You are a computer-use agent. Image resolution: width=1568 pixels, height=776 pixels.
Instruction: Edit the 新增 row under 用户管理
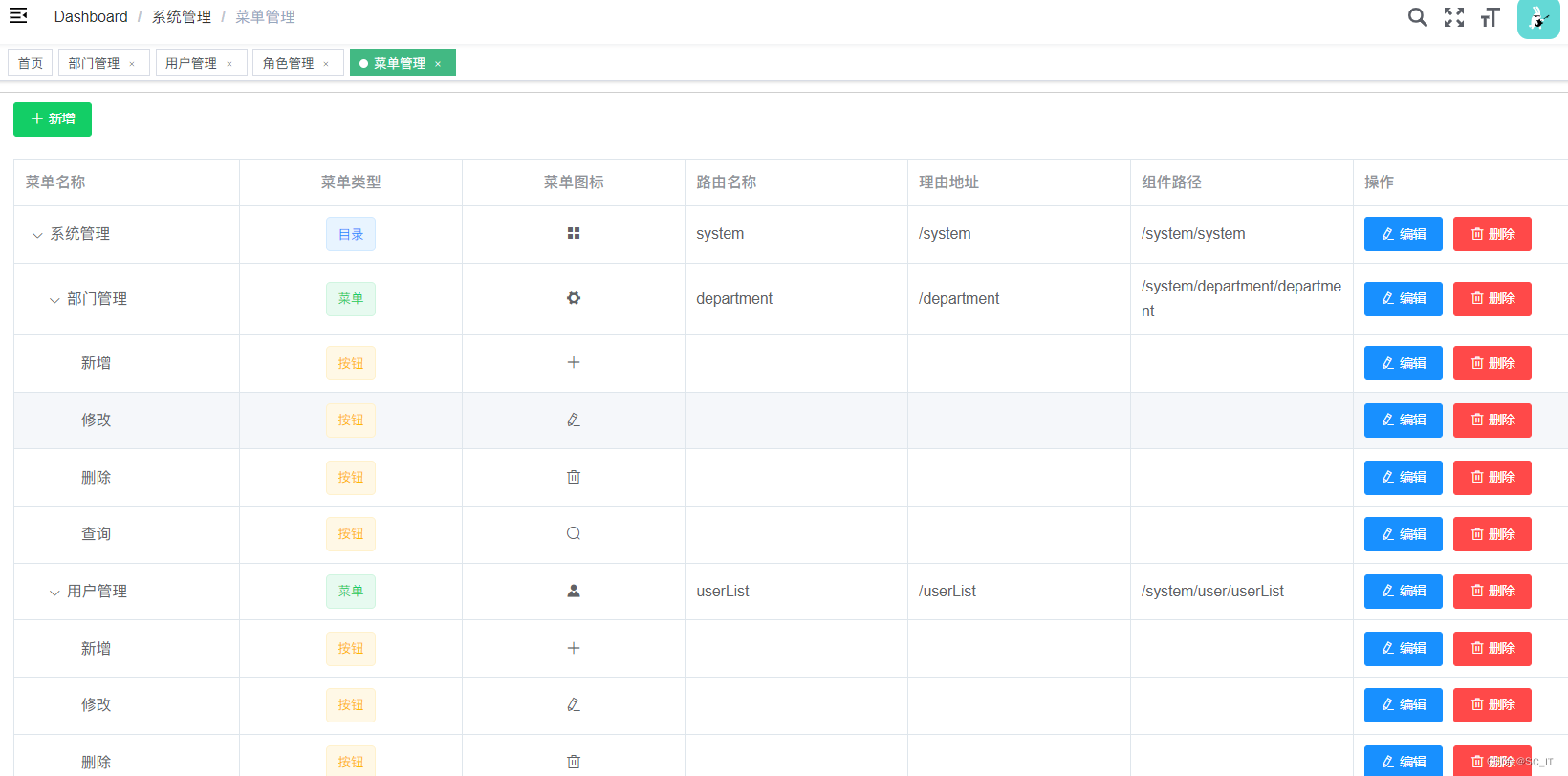[x=1403, y=649]
